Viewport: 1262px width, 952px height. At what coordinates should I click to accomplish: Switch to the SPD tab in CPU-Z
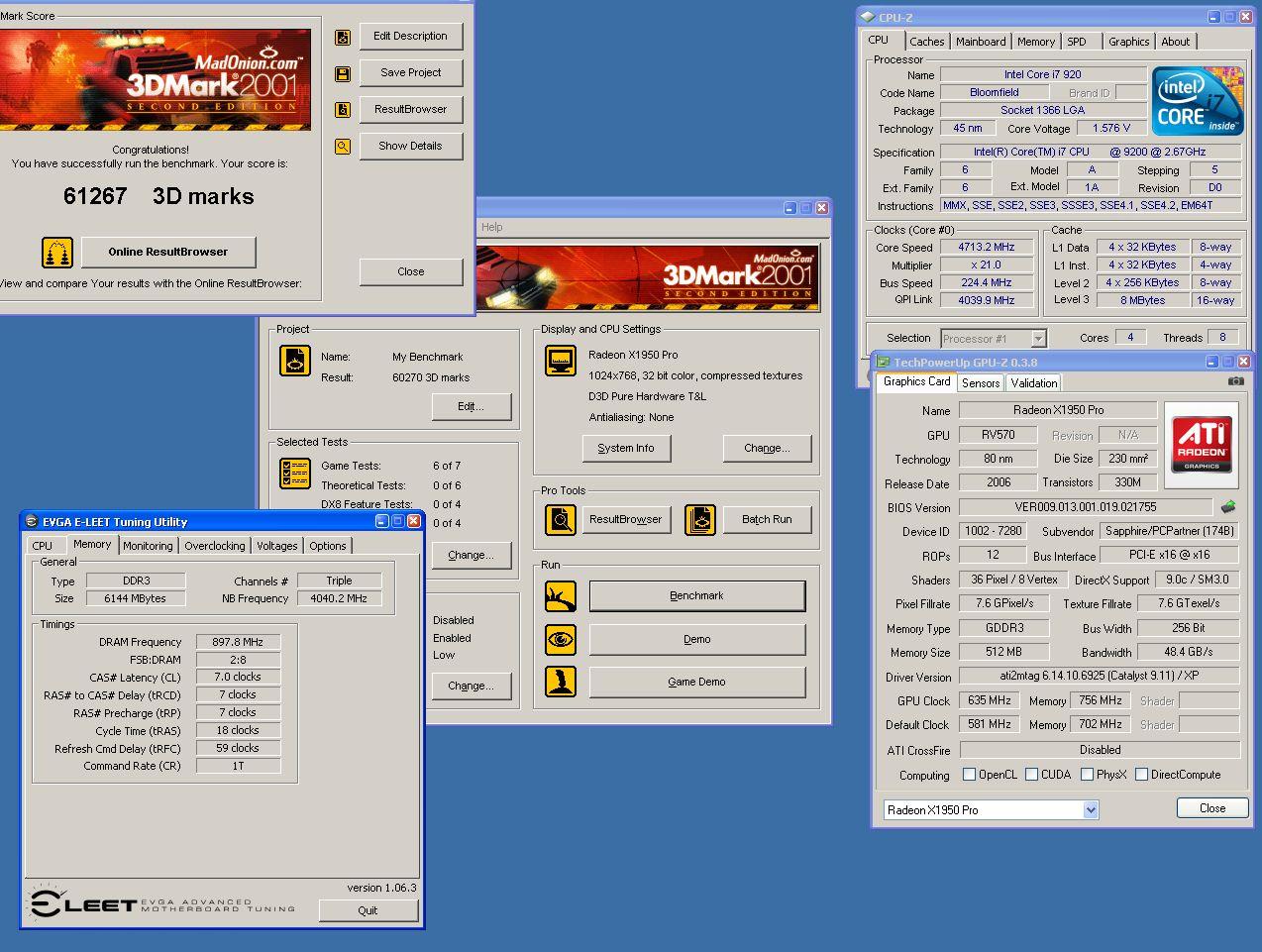tap(1077, 42)
